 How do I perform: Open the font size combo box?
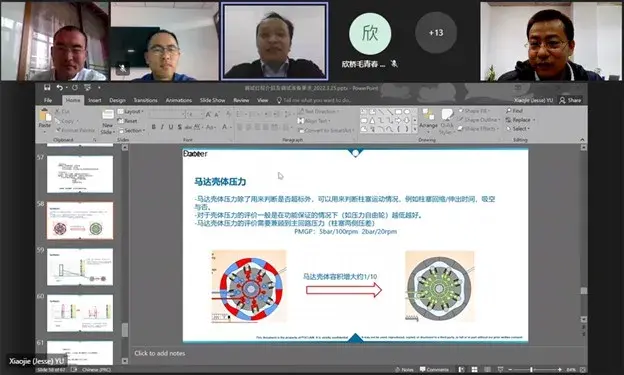(x=195, y=114)
